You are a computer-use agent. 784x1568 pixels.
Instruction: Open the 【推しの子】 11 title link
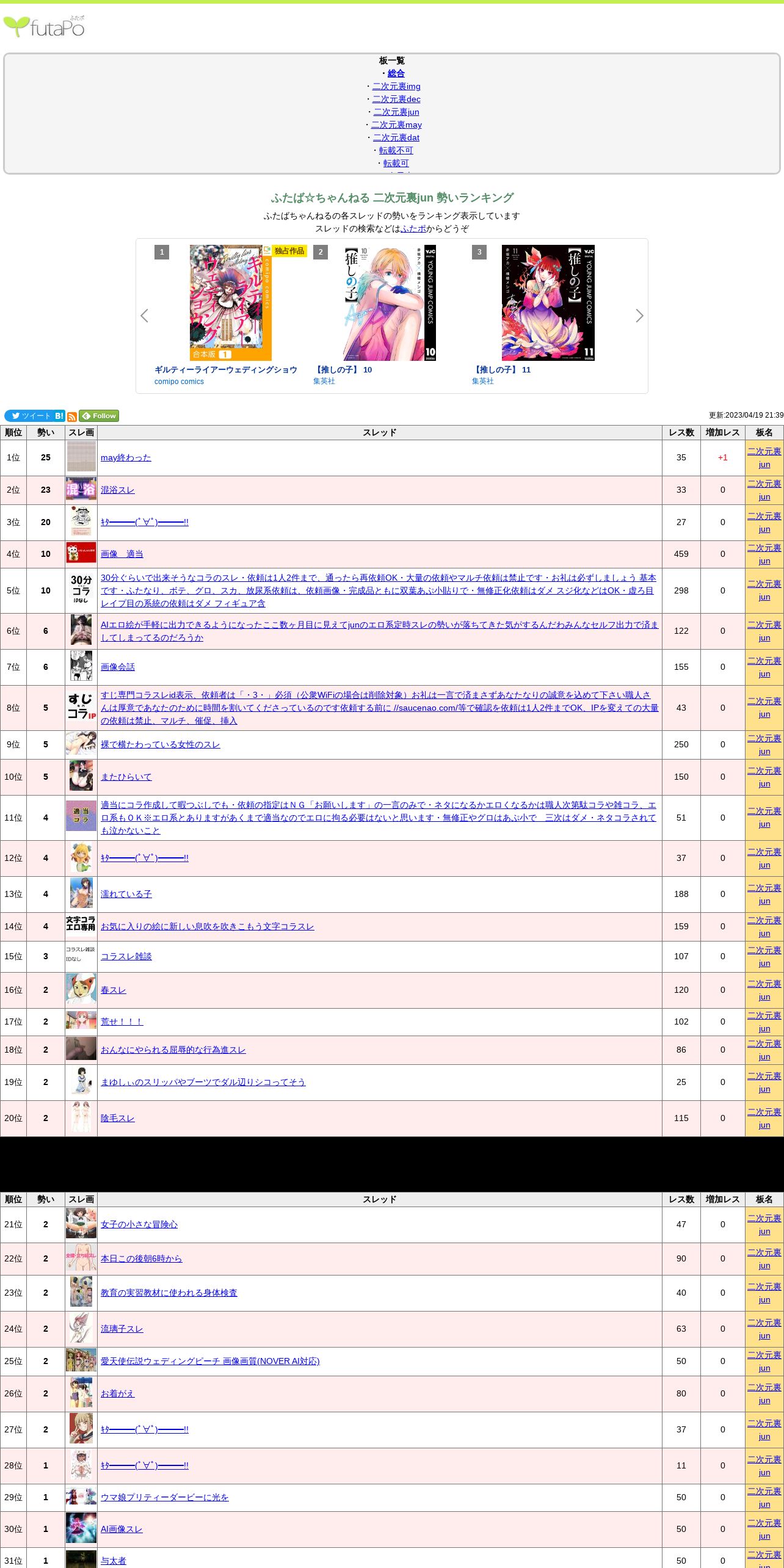pos(501,369)
